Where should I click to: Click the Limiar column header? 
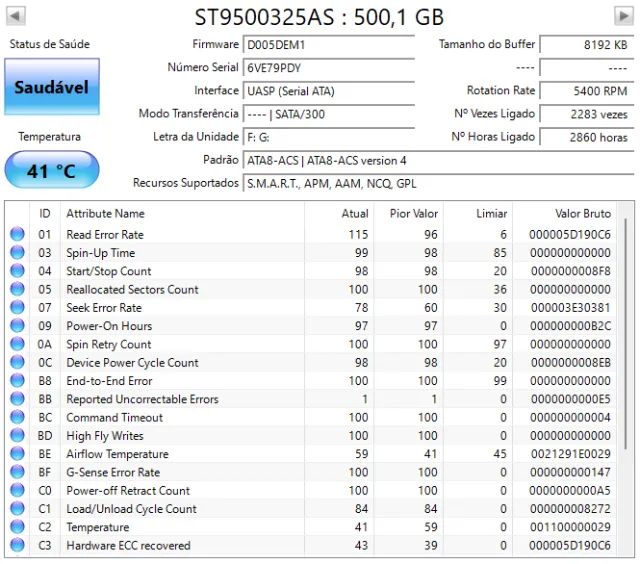click(478, 213)
